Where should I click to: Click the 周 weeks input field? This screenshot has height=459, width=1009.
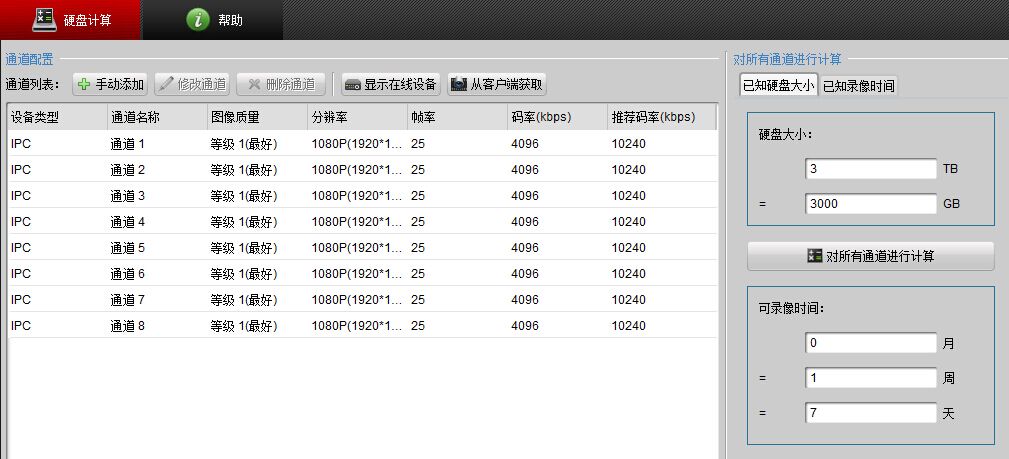[870, 378]
